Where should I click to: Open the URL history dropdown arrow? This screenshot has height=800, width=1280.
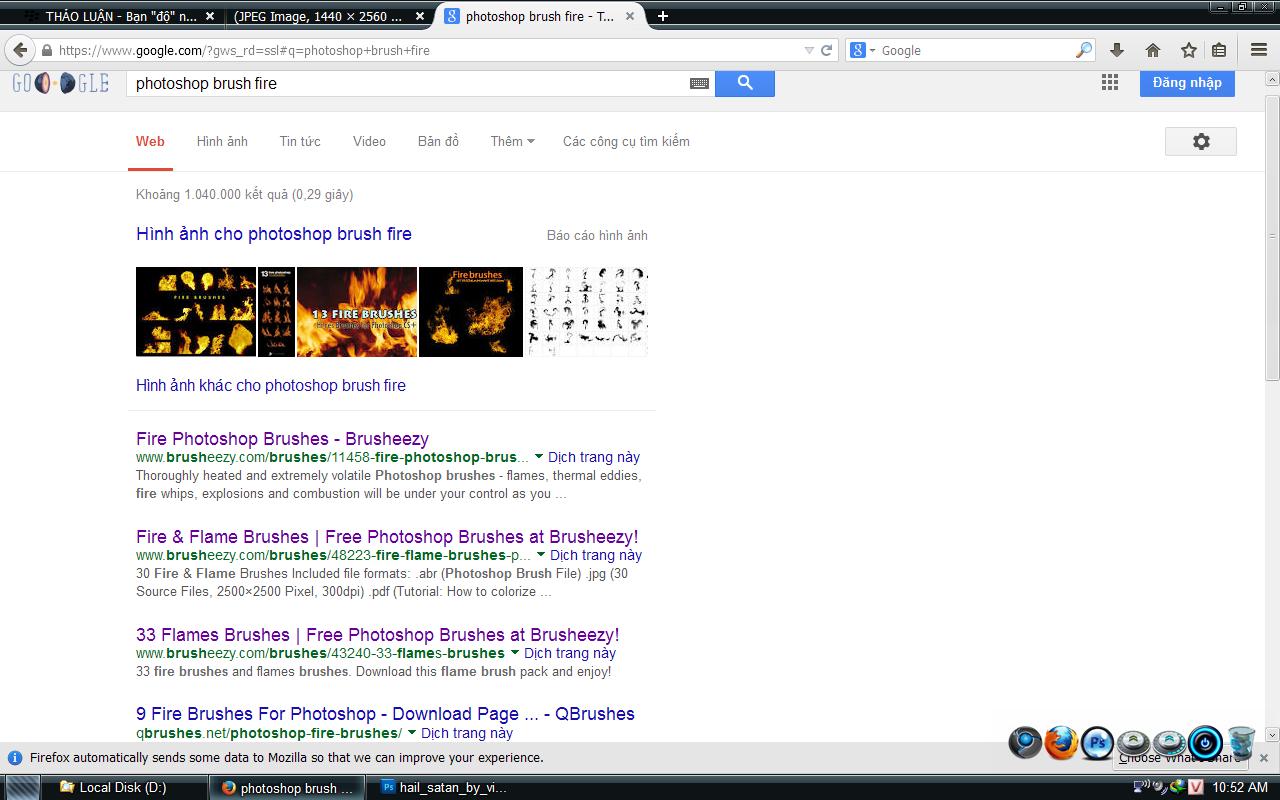809,50
